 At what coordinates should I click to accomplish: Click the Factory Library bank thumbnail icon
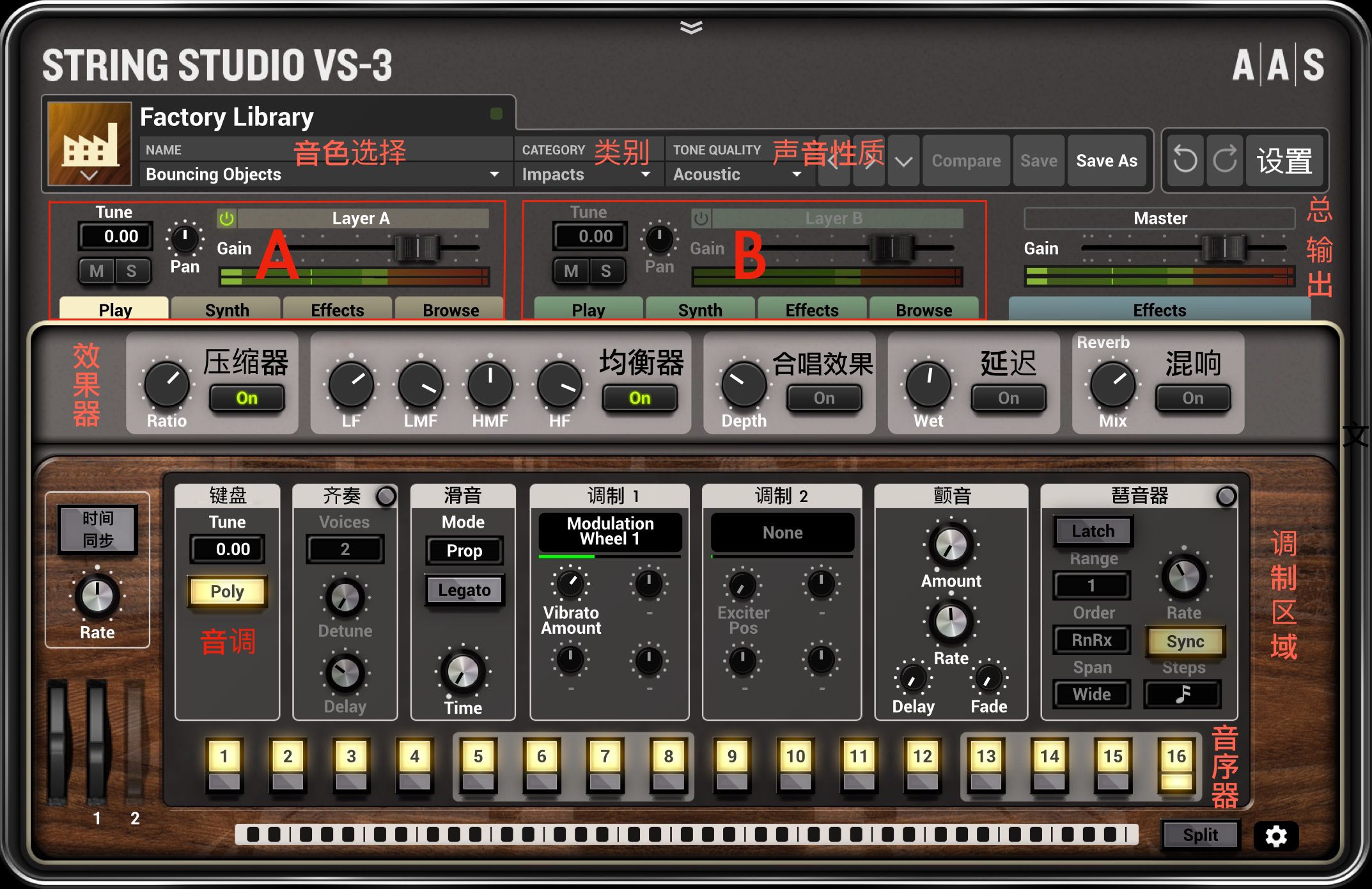point(90,144)
